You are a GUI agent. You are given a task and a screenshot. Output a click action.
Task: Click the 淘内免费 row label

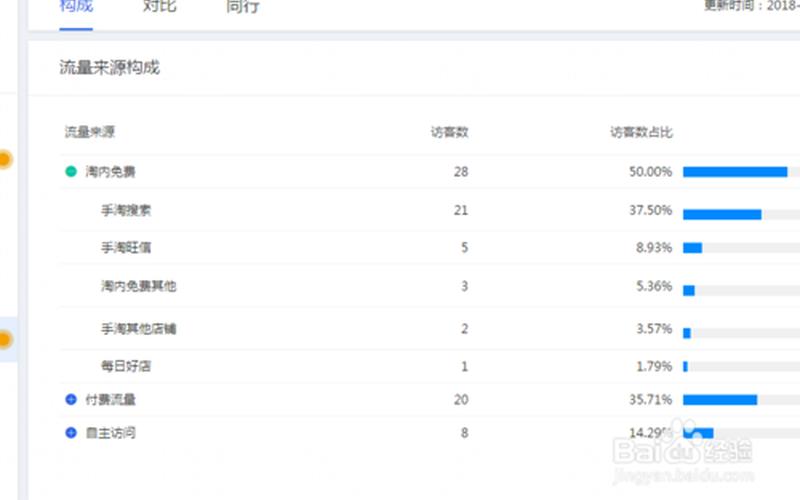point(110,171)
